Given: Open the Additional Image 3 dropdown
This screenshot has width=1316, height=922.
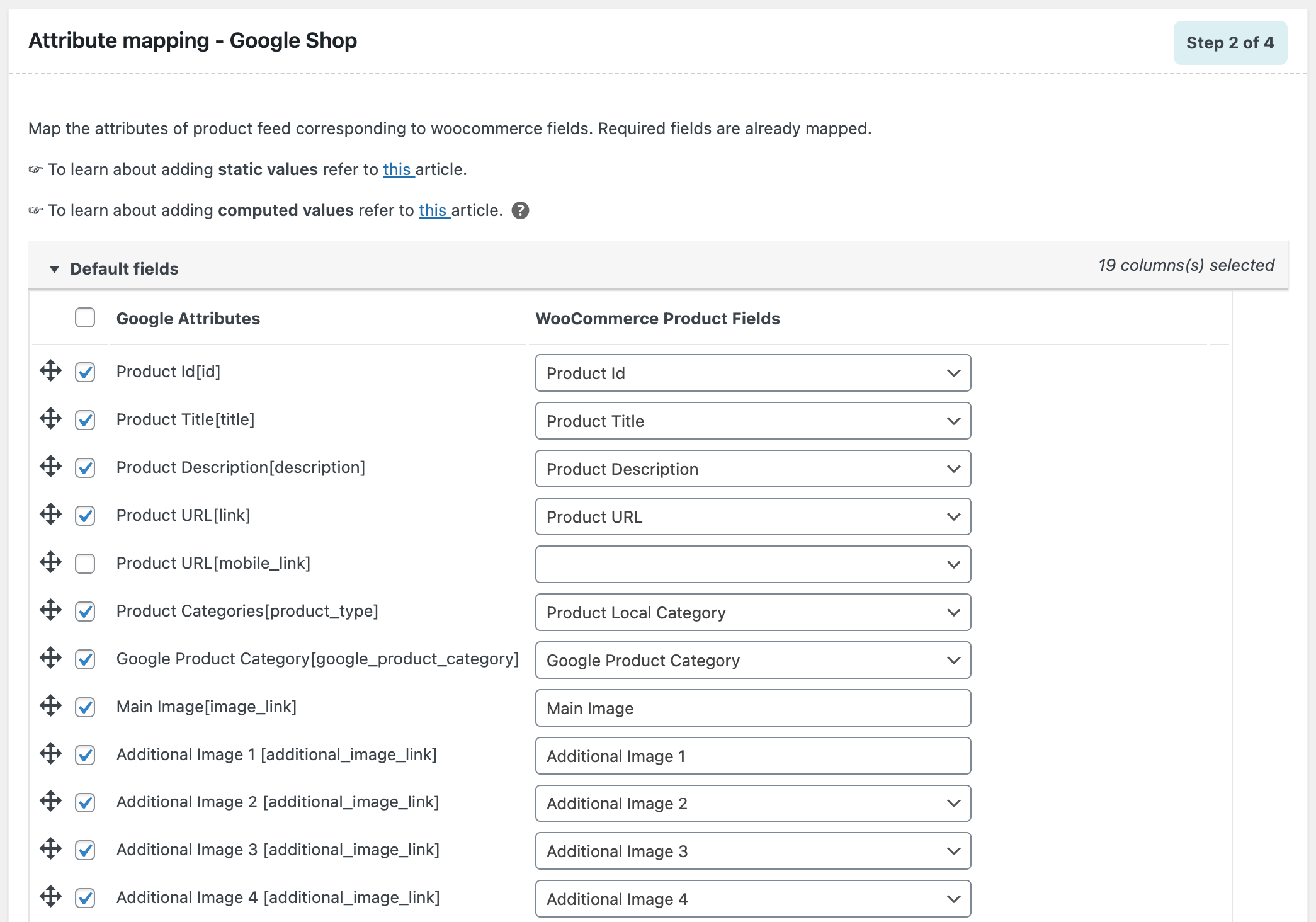Looking at the screenshot, I should coord(752,851).
